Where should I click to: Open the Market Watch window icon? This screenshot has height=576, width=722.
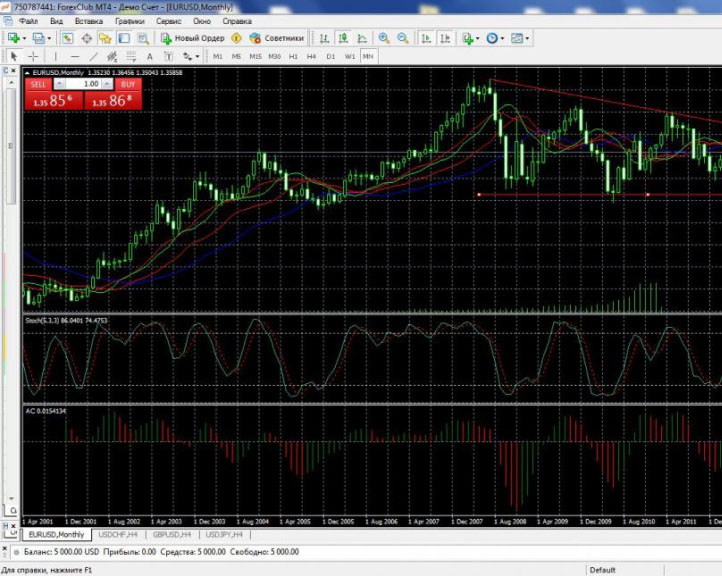(67, 38)
